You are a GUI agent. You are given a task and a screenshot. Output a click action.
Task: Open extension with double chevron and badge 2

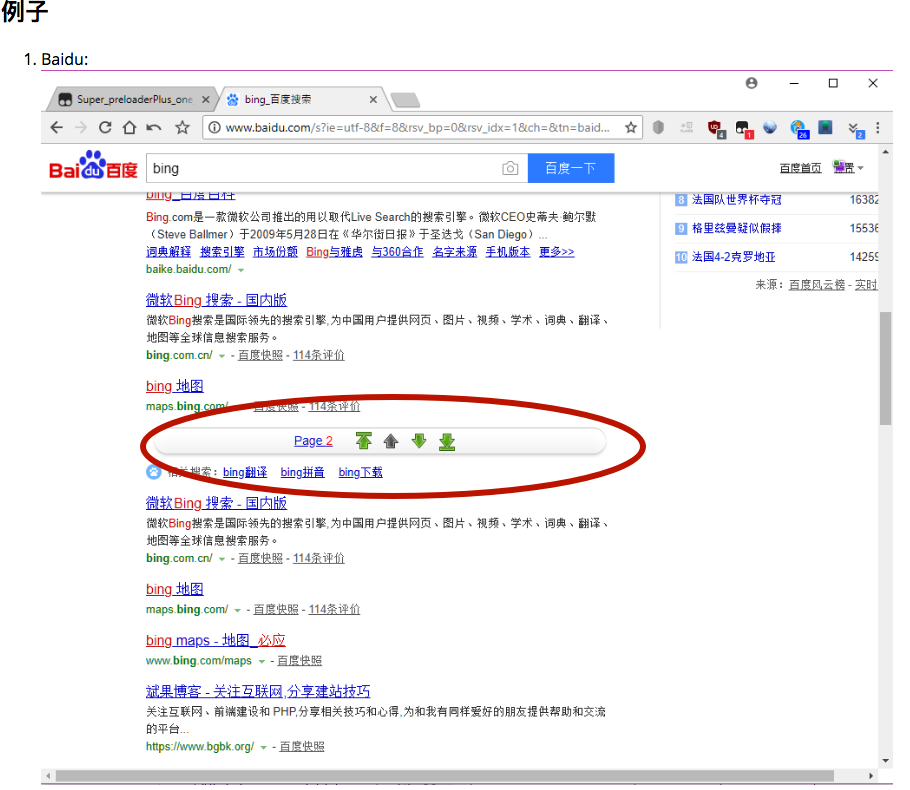point(855,129)
